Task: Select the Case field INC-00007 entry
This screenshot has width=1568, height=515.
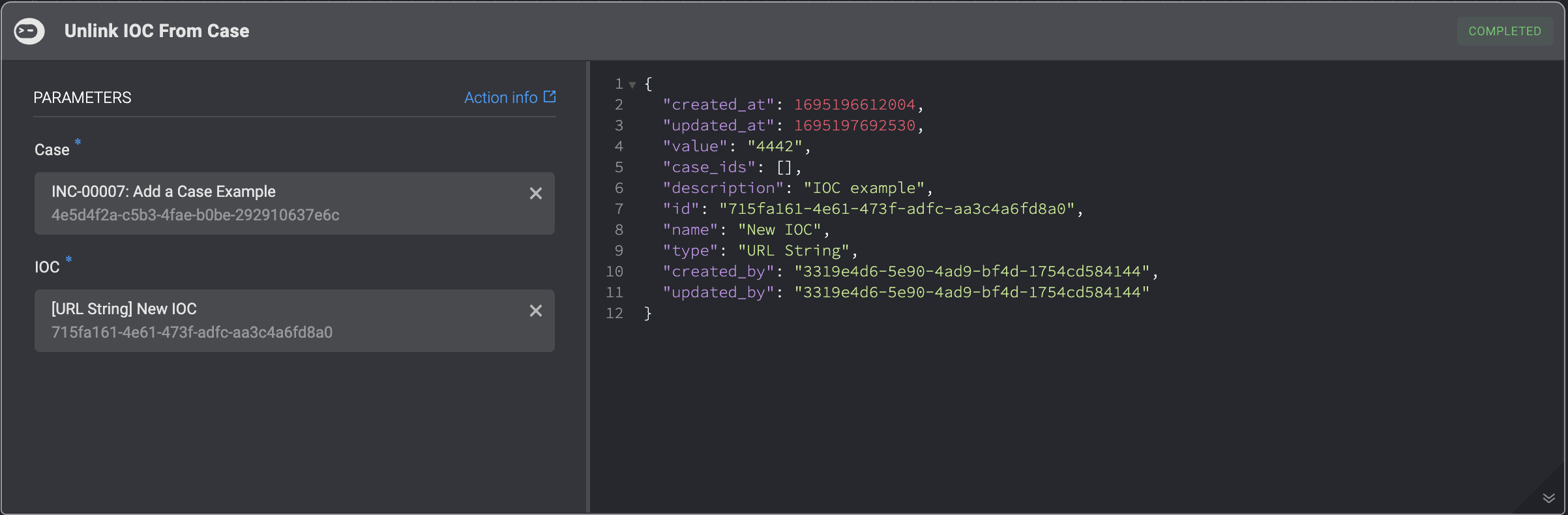Action: coord(295,203)
